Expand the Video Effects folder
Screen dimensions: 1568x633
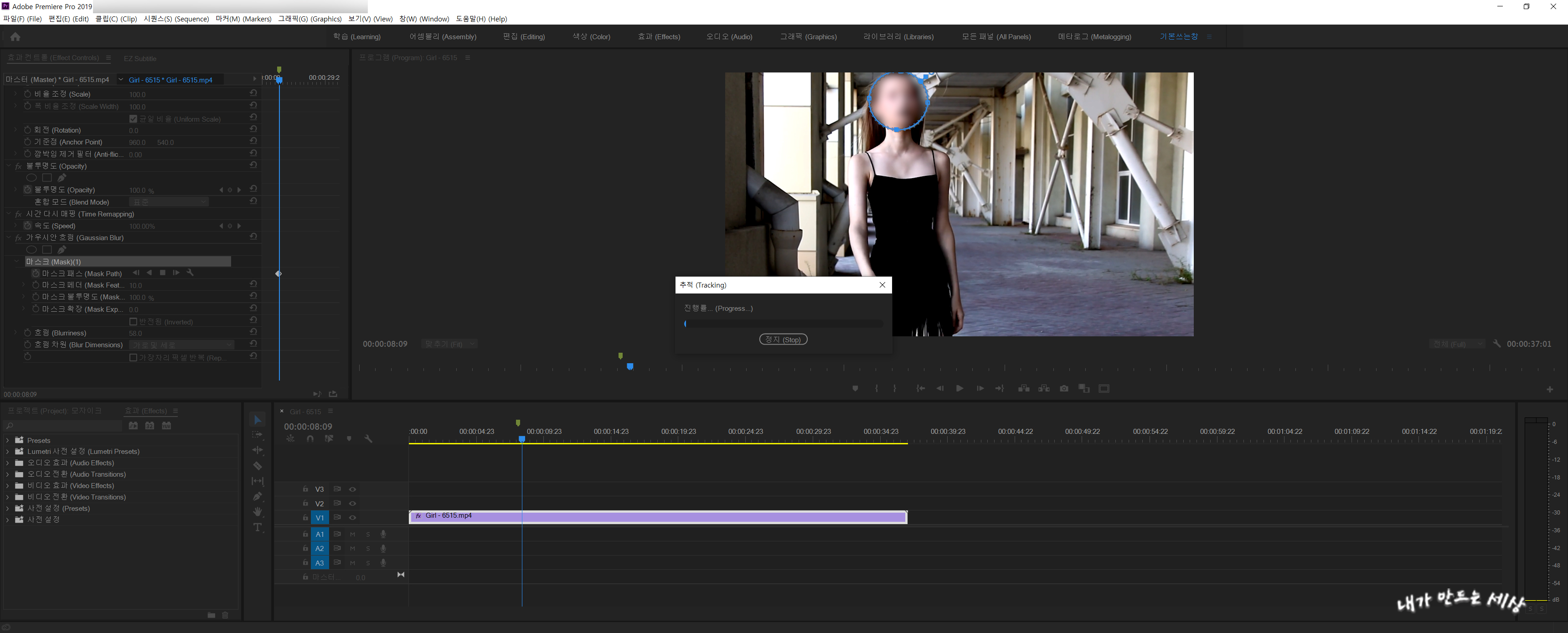click(x=7, y=486)
